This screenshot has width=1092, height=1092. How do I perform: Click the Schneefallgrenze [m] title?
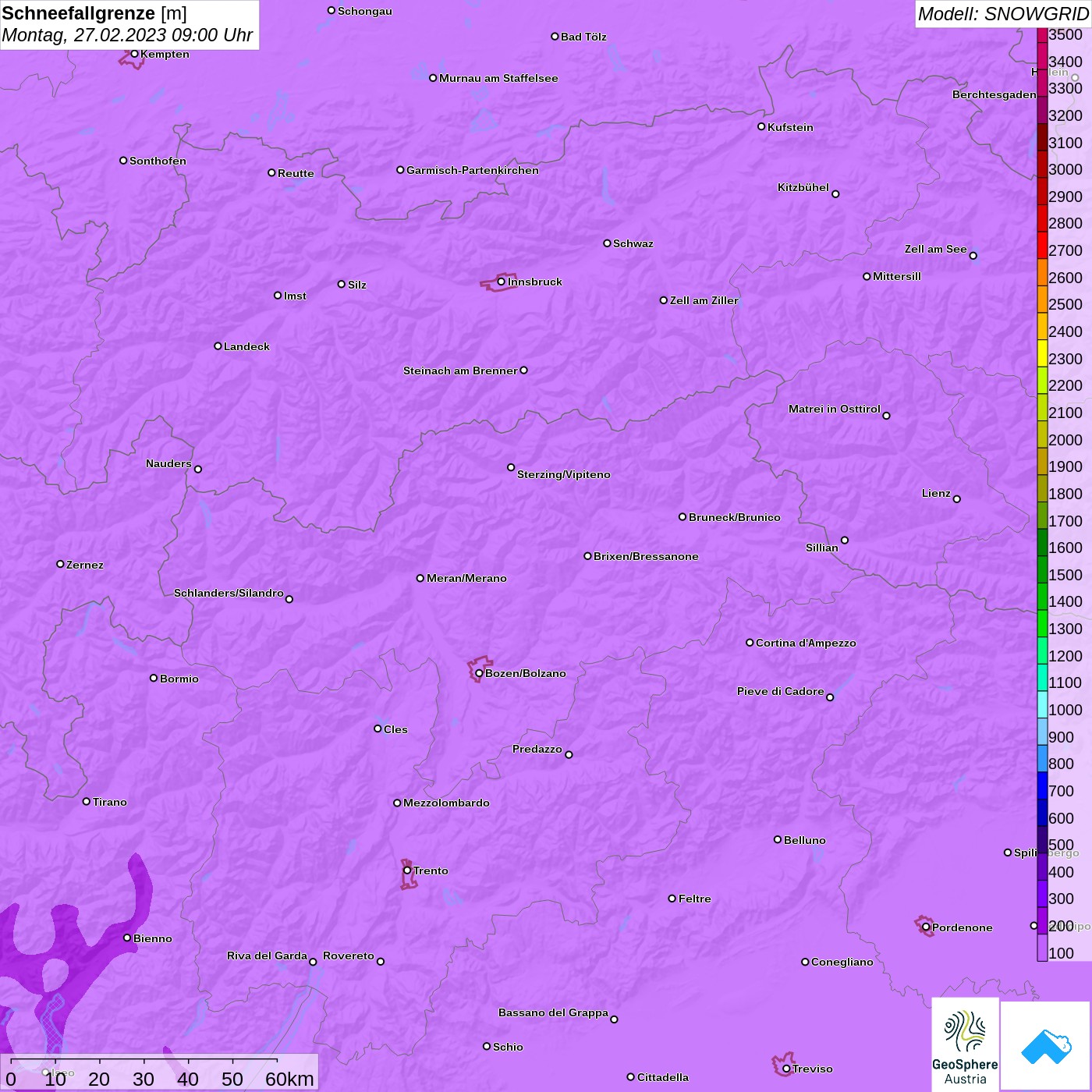94,13
